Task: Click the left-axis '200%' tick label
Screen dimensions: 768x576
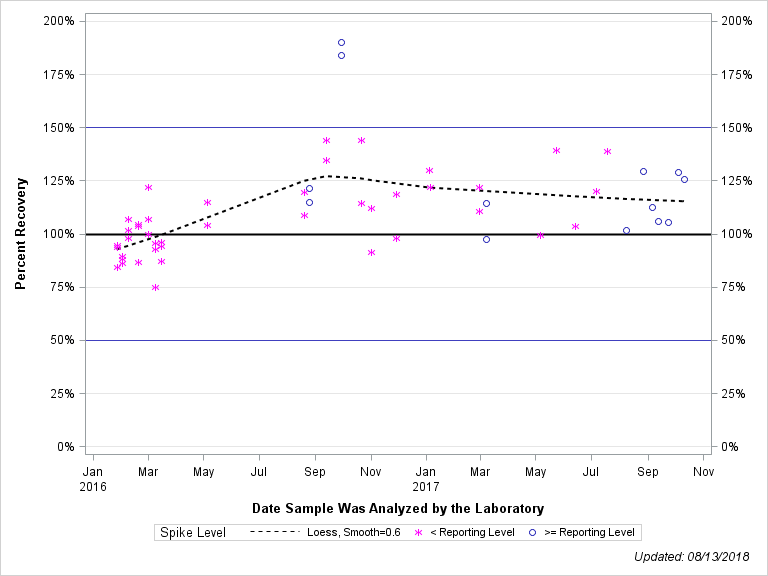Action: (59, 21)
